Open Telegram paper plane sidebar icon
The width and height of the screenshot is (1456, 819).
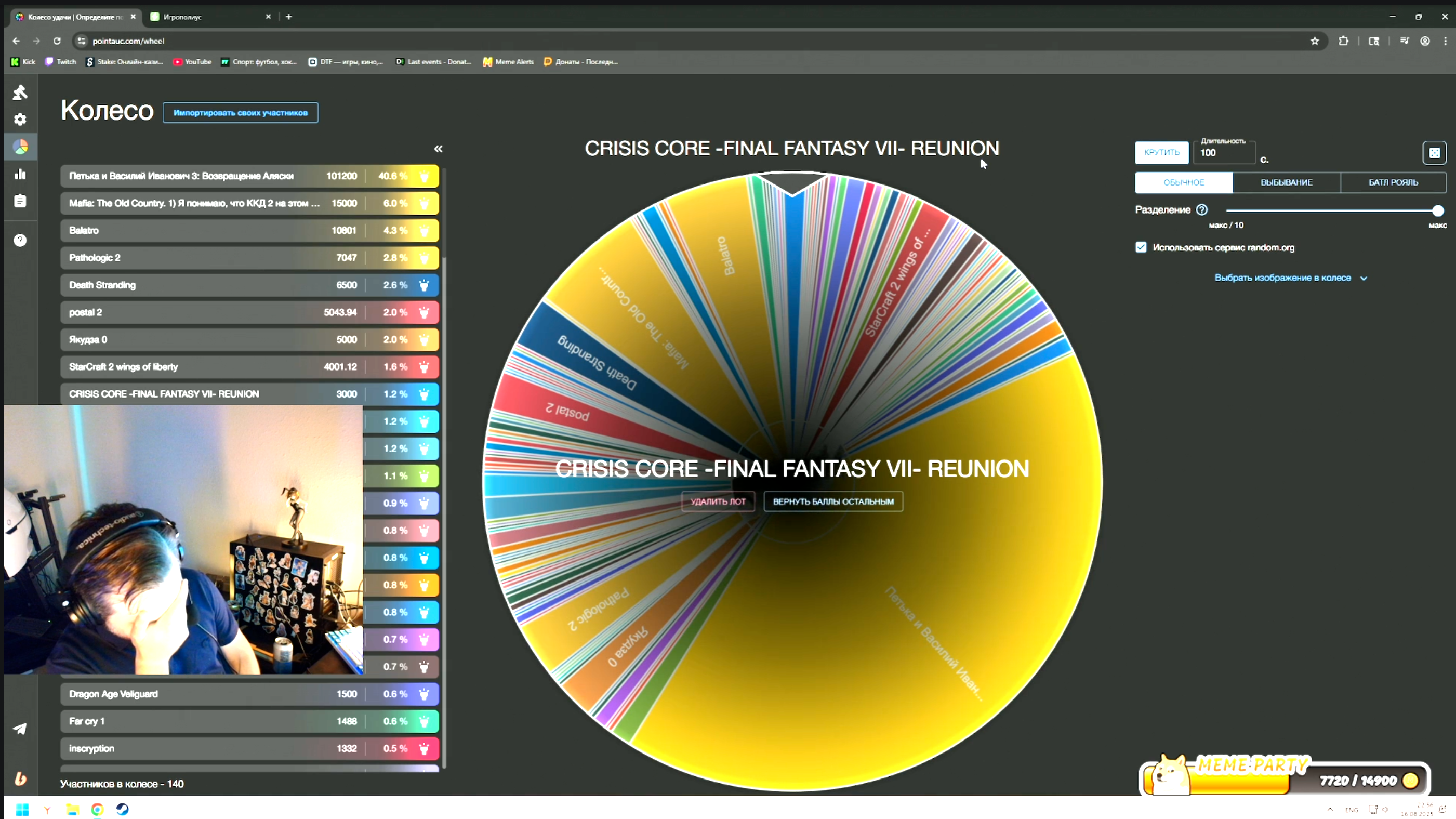[x=20, y=729]
